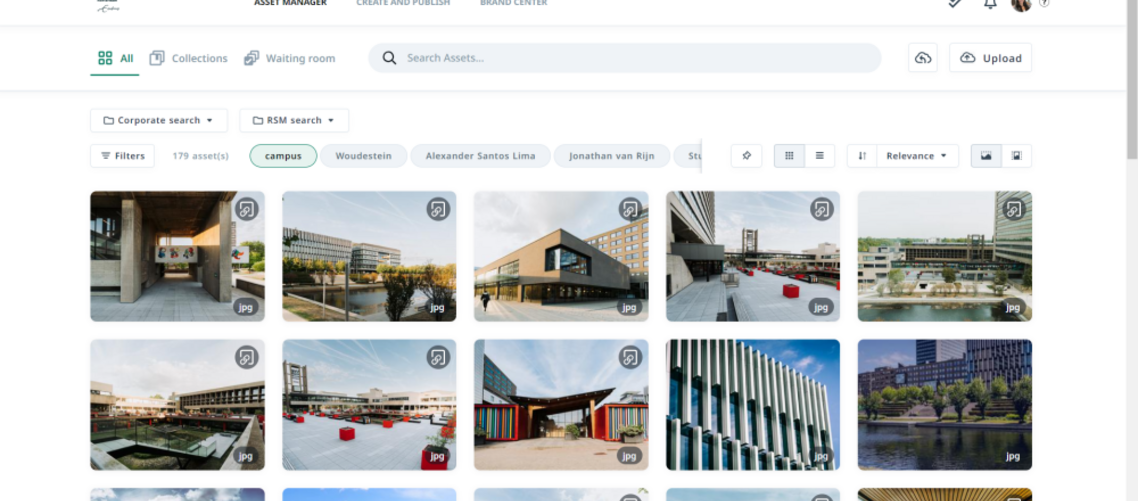Expand the RSM search dropdown

[294, 121]
